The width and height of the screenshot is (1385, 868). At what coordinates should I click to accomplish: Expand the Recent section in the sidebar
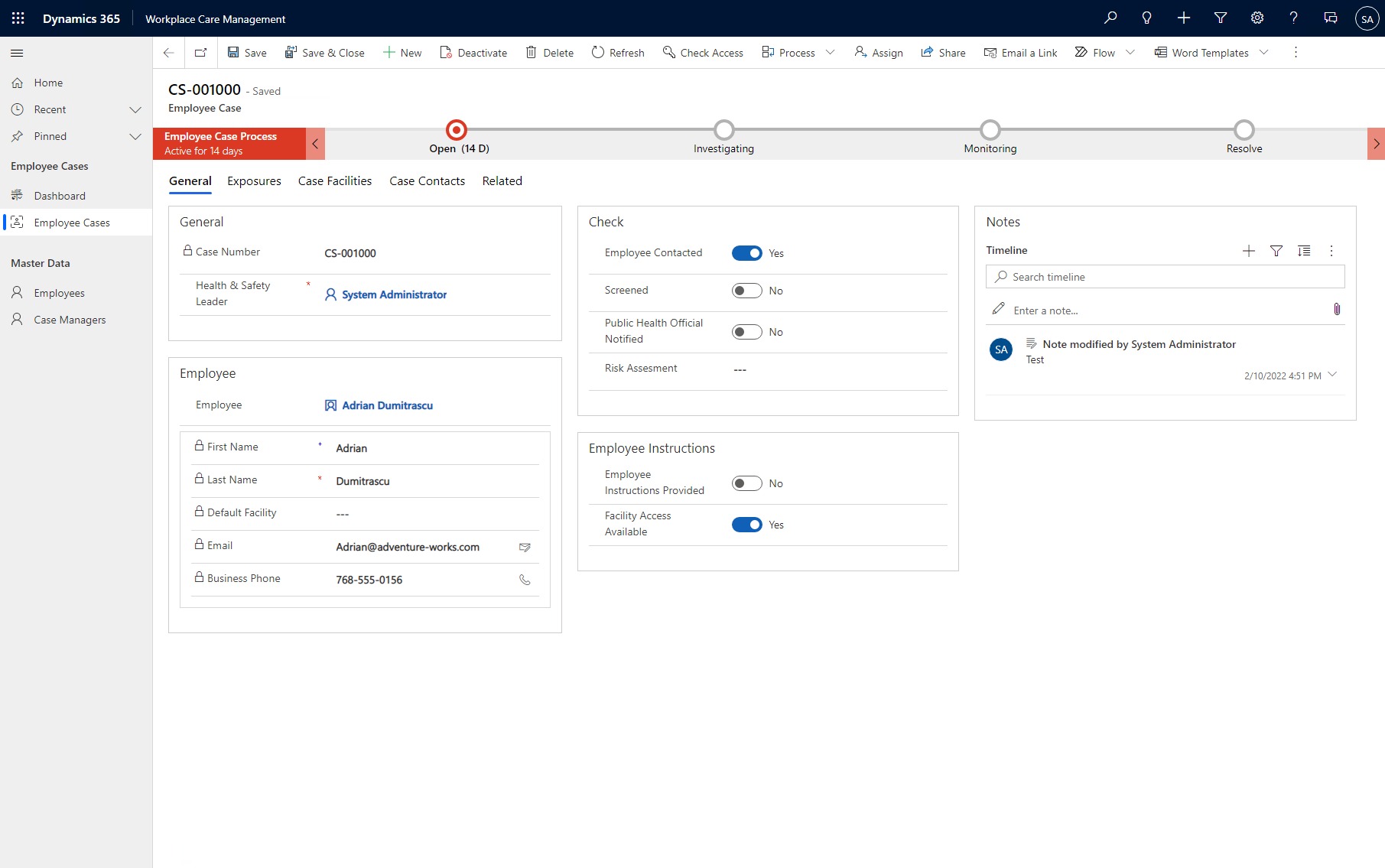coord(135,109)
